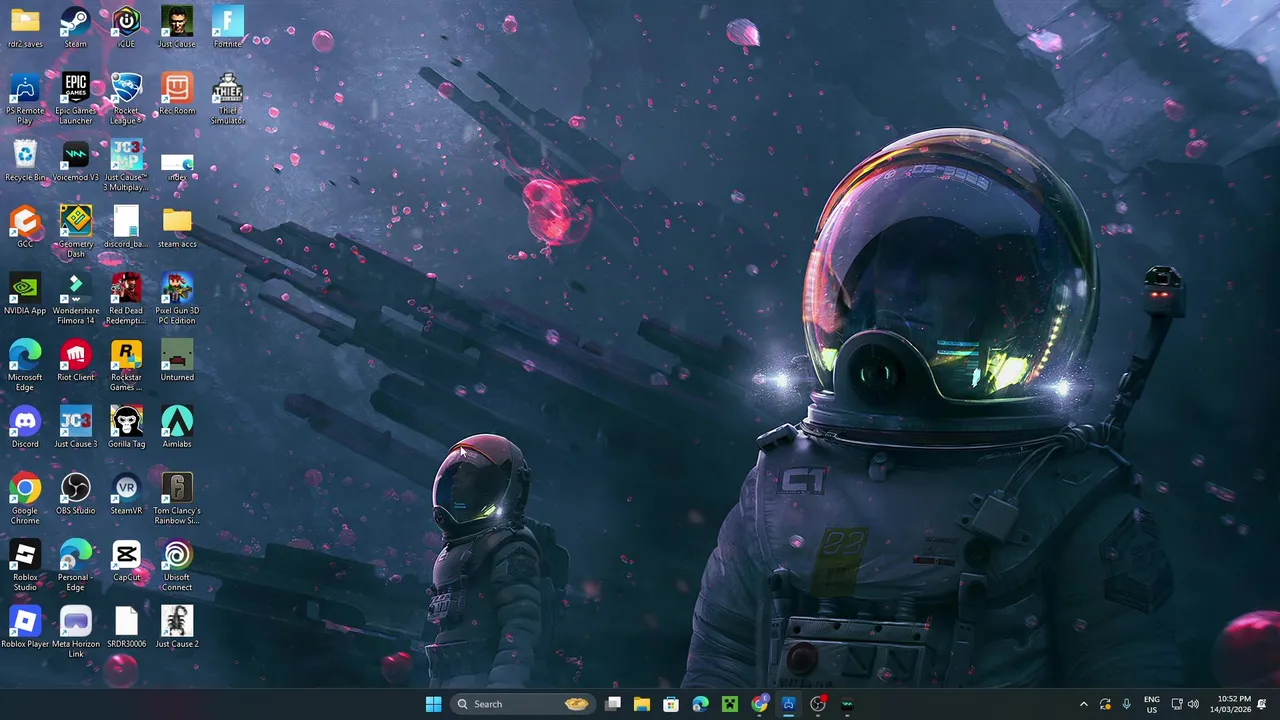Launch Epic Games Launcher
The image size is (1280, 720).
tap(75, 99)
